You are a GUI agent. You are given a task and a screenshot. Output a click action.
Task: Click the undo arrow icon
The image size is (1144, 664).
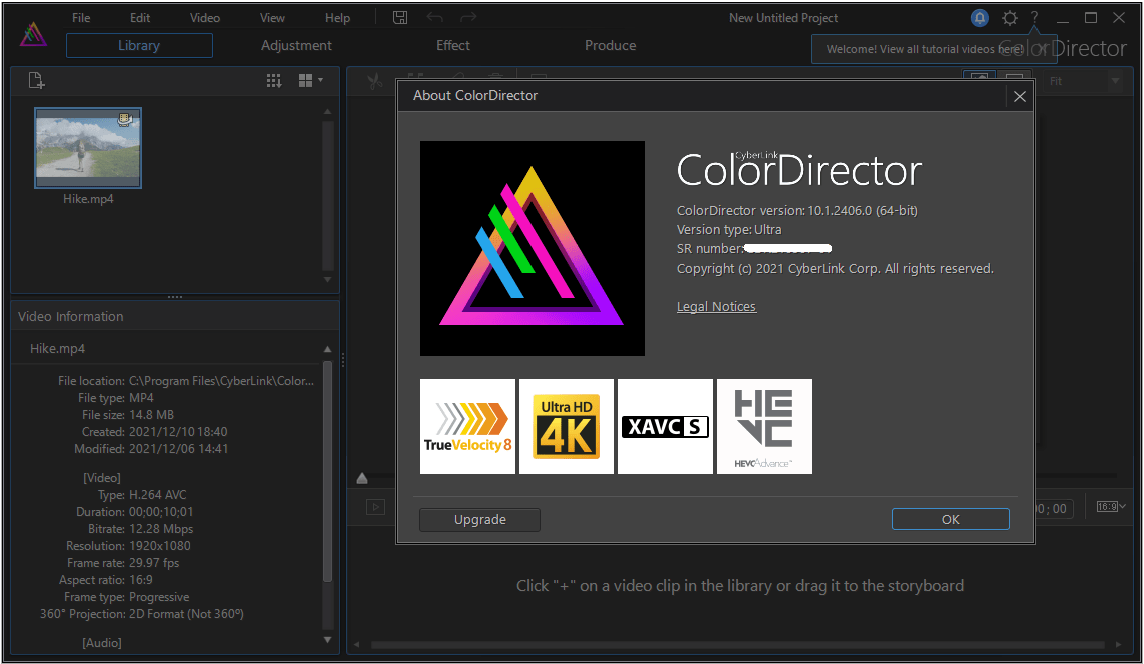435,18
